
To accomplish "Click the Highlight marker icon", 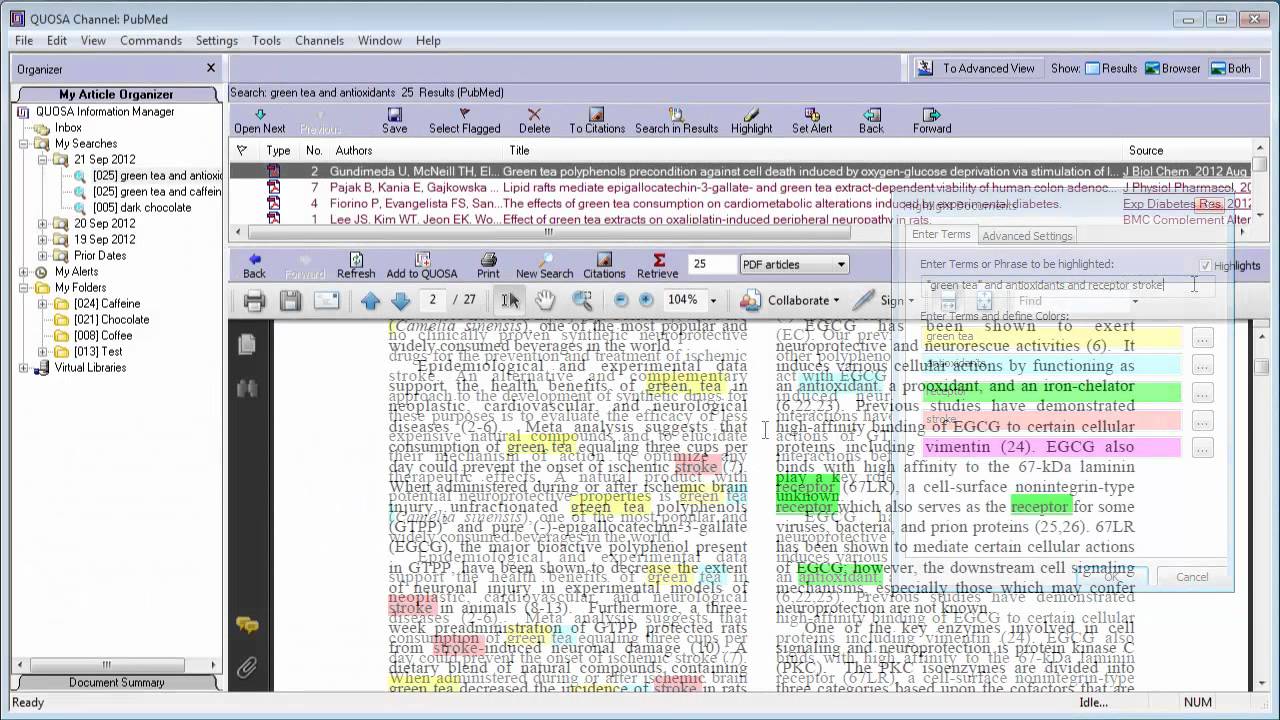I will (x=751, y=115).
